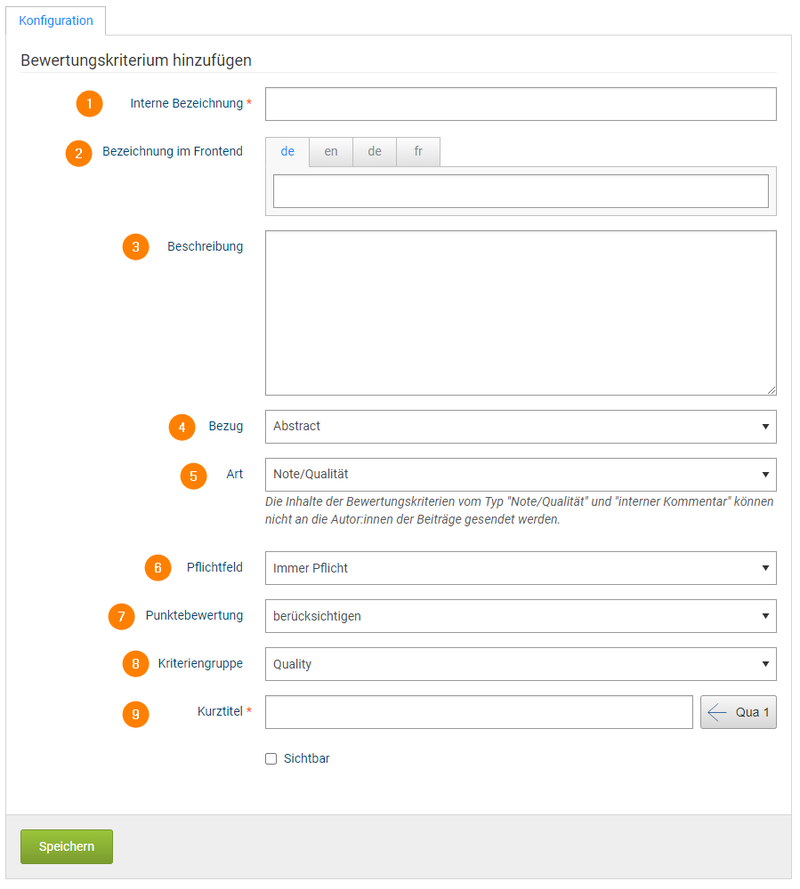Click the orange number 6 marker
Image resolution: width=800 pixels, height=889 pixels.
pyautogui.click(x=158, y=568)
